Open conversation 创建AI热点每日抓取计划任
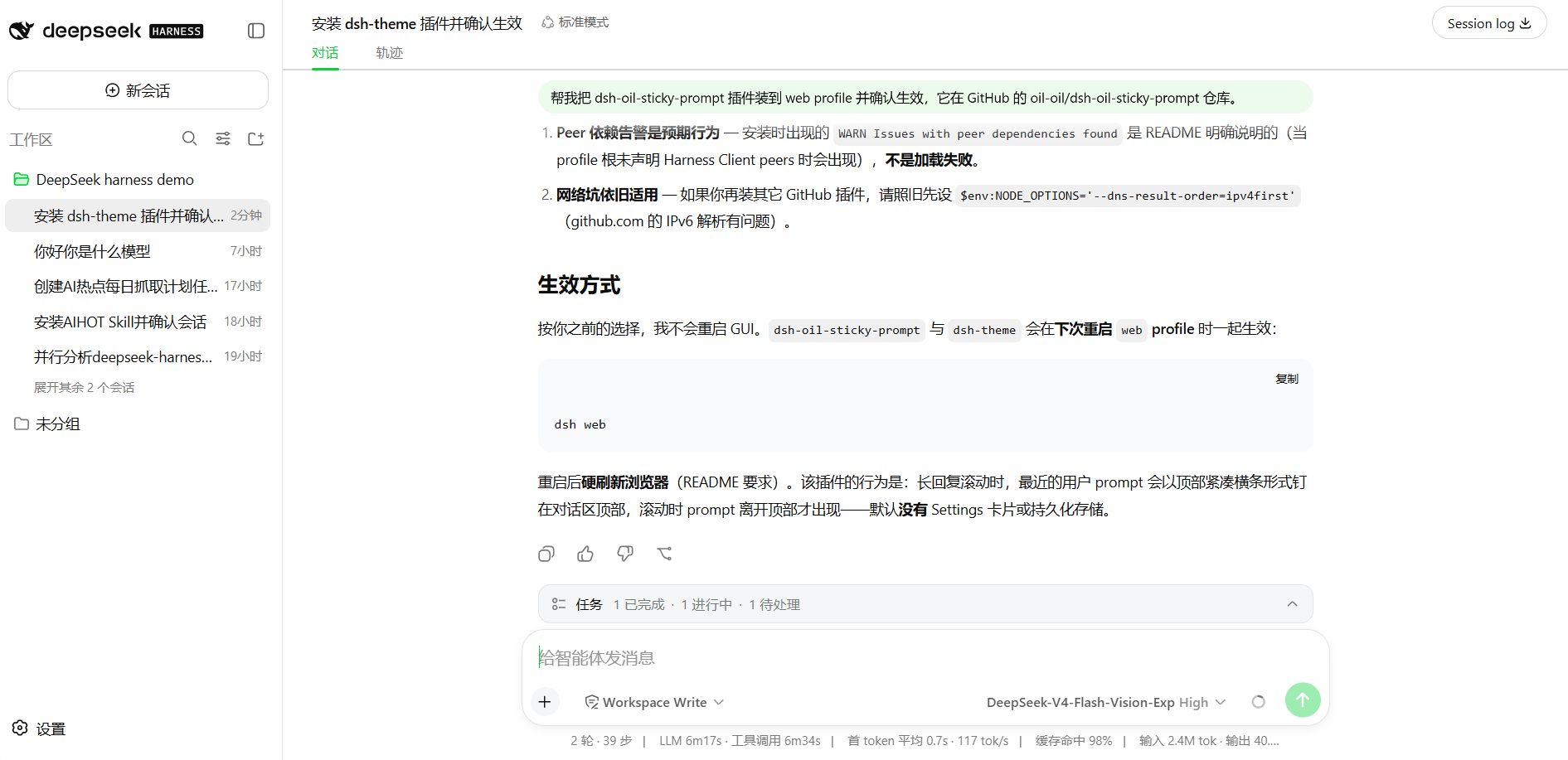1568x760 pixels. pyautogui.click(x=138, y=286)
